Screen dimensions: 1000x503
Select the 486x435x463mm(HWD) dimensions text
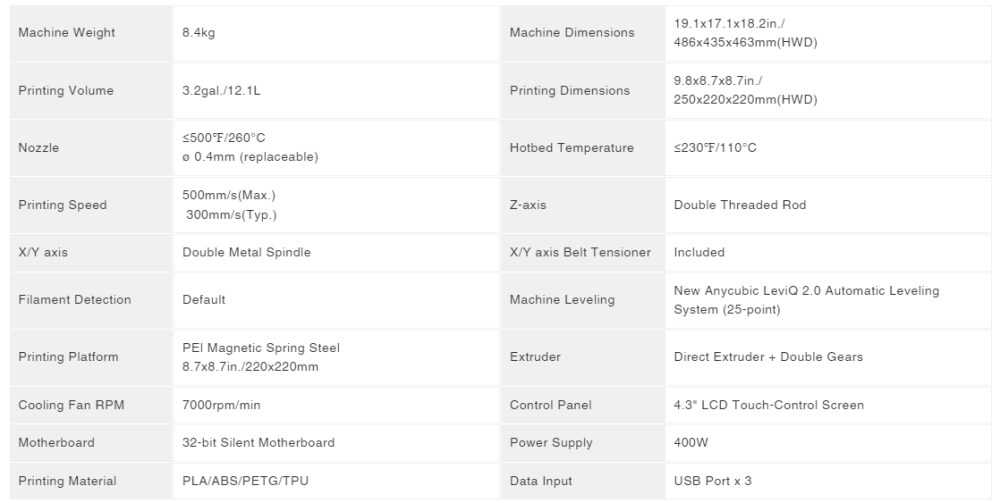[745, 43]
